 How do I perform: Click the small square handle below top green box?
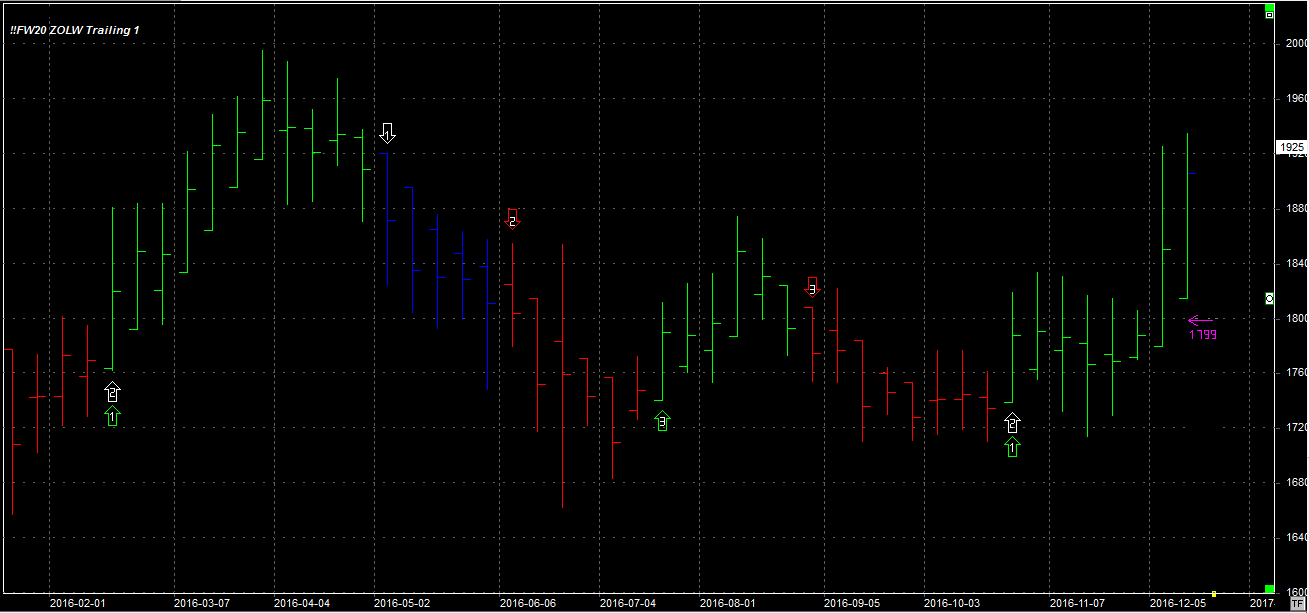(1269, 16)
